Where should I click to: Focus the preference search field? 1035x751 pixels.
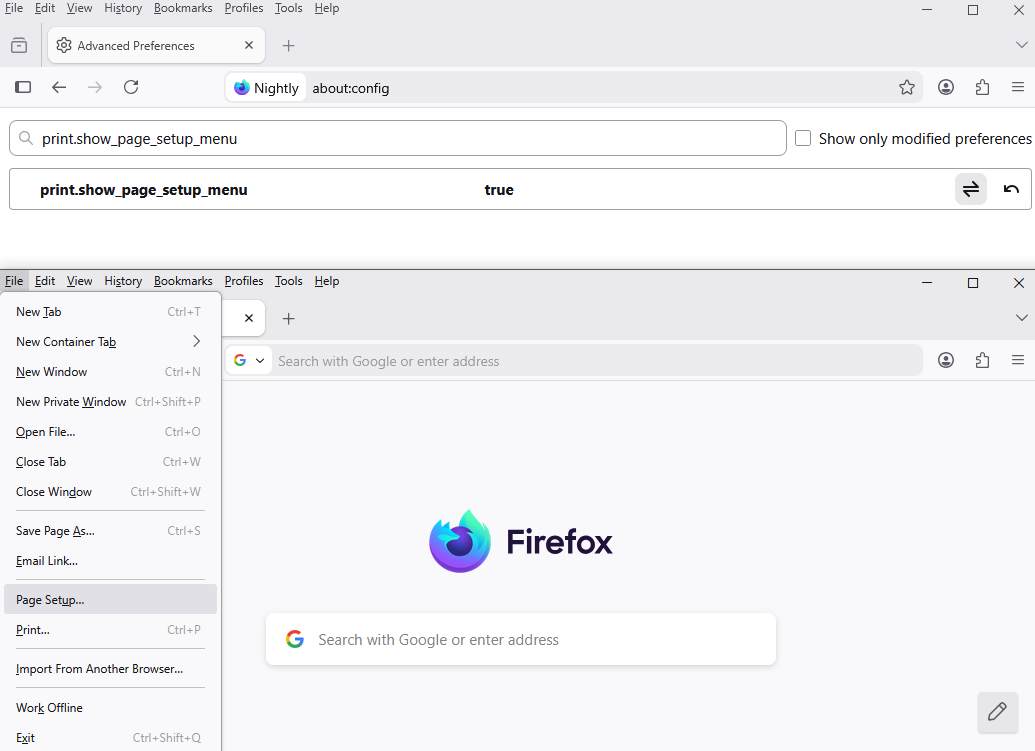pyautogui.click(x=398, y=139)
